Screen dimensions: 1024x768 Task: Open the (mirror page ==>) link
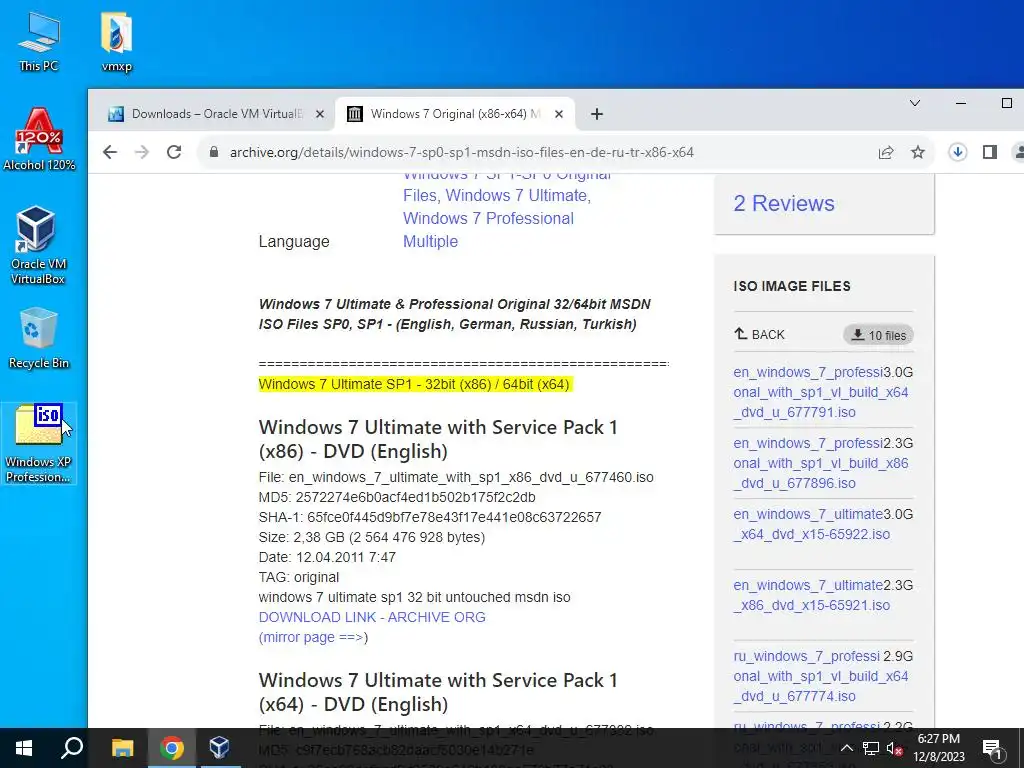click(313, 637)
